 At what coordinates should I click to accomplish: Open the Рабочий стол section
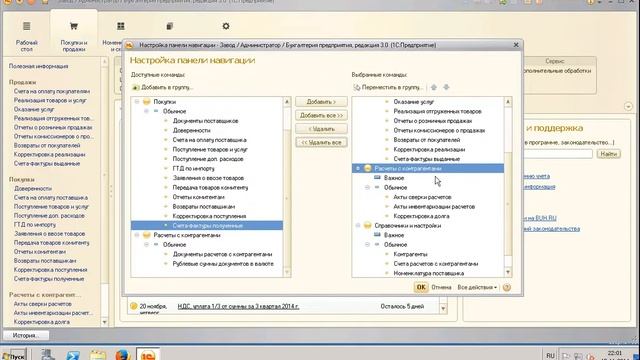point(27,36)
